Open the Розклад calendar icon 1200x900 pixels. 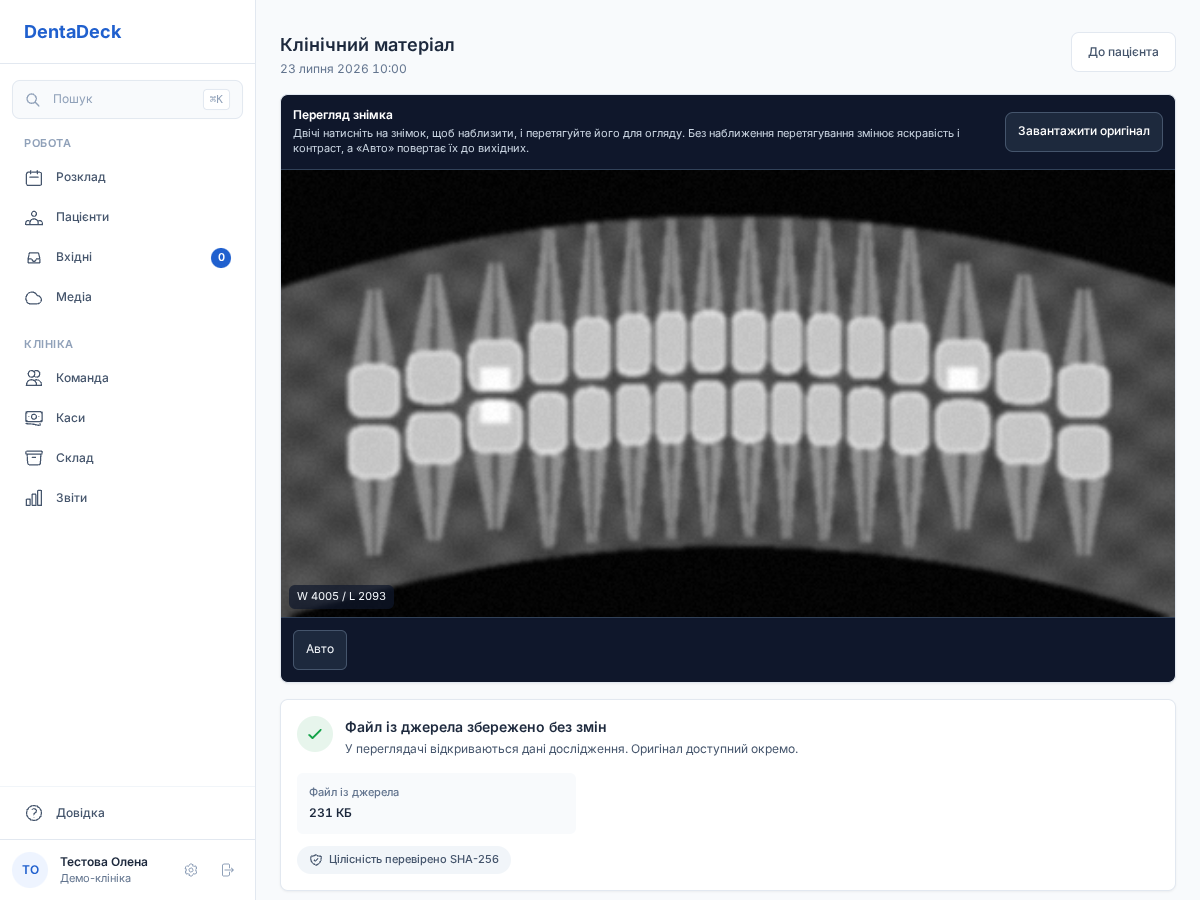click(34, 177)
